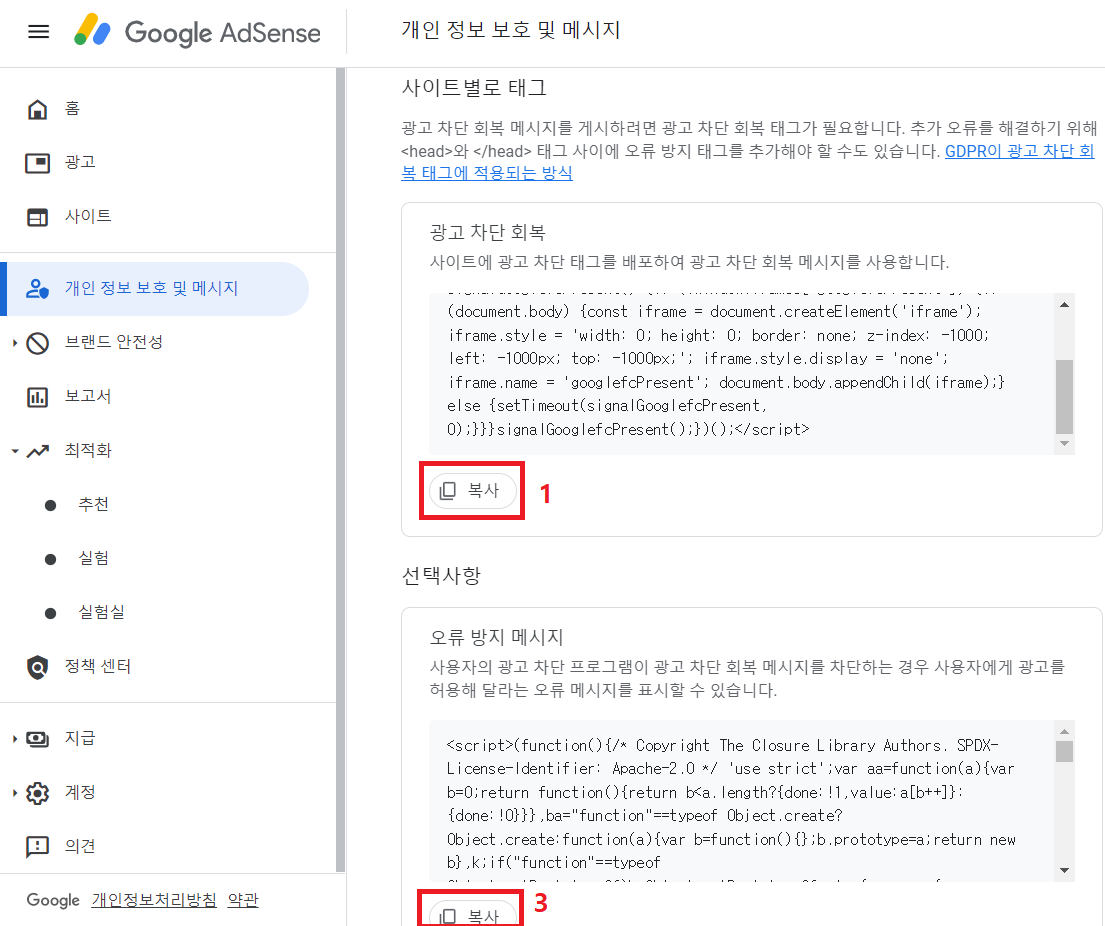Expand the 지급 section arrow
Screen dimensions: 1105x926
click(15, 739)
